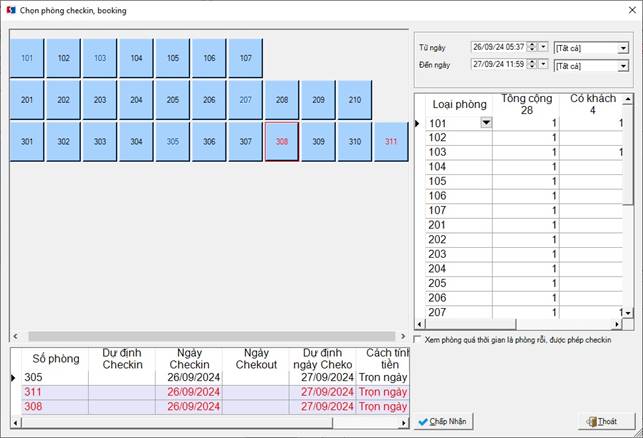The image size is (643, 438).
Task: Select room tile 310
Action: point(355,141)
